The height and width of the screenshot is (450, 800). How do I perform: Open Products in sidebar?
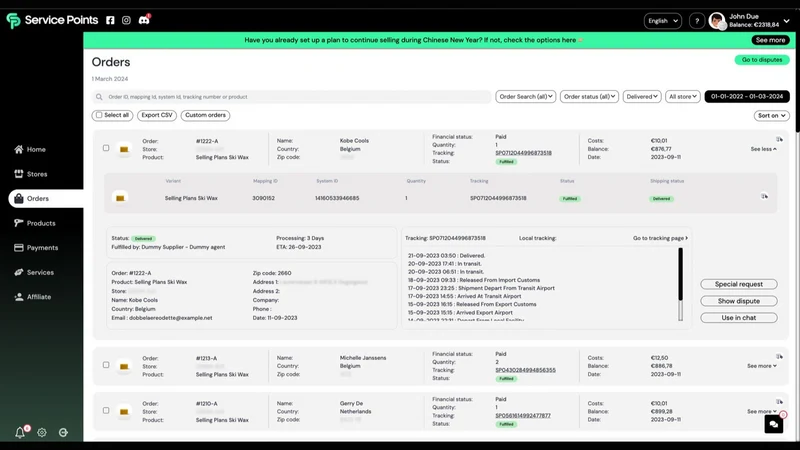coord(35,223)
